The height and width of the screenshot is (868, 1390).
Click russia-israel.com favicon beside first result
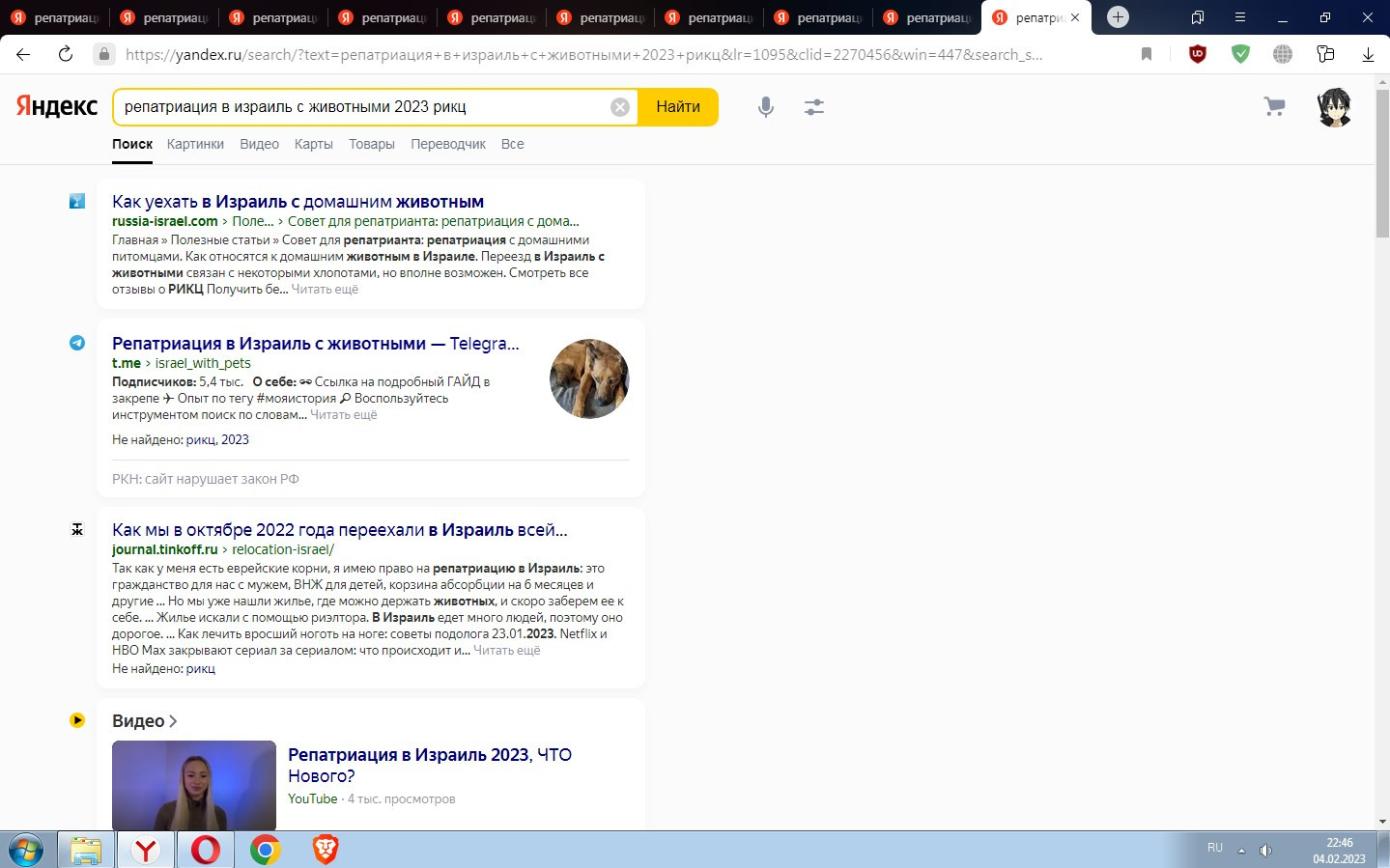point(77,201)
